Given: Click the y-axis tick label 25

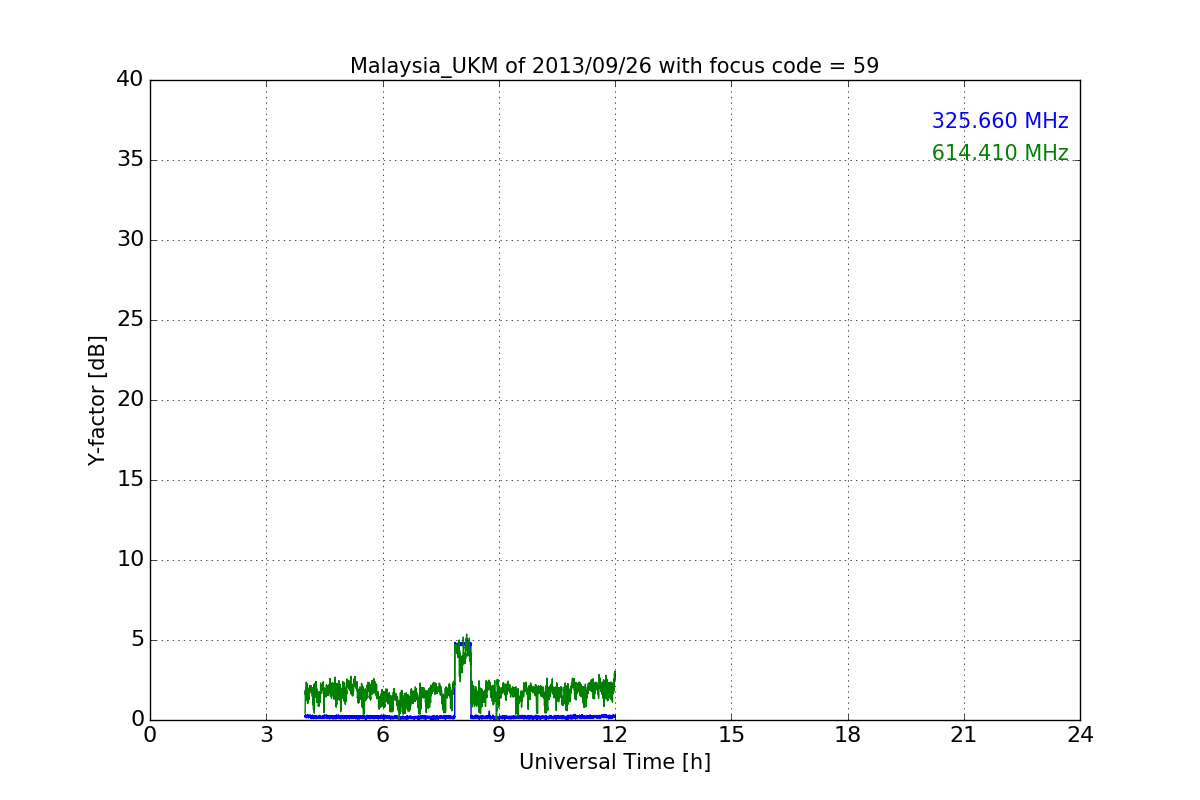Looking at the screenshot, I should [130, 320].
